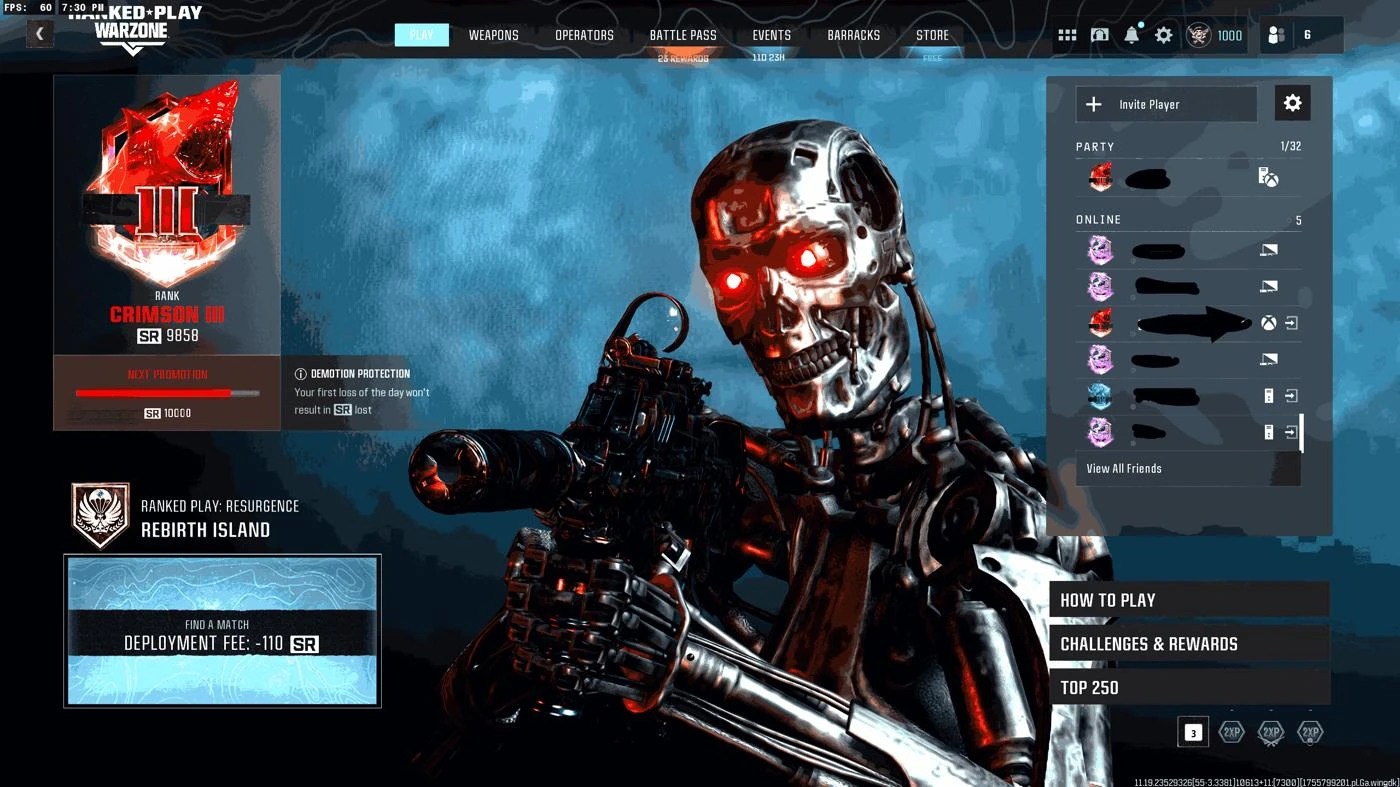Viewport: 1400px width, 787px height.
Task: Open the WEAPONS tab
Action: click(x=494, y=35)
